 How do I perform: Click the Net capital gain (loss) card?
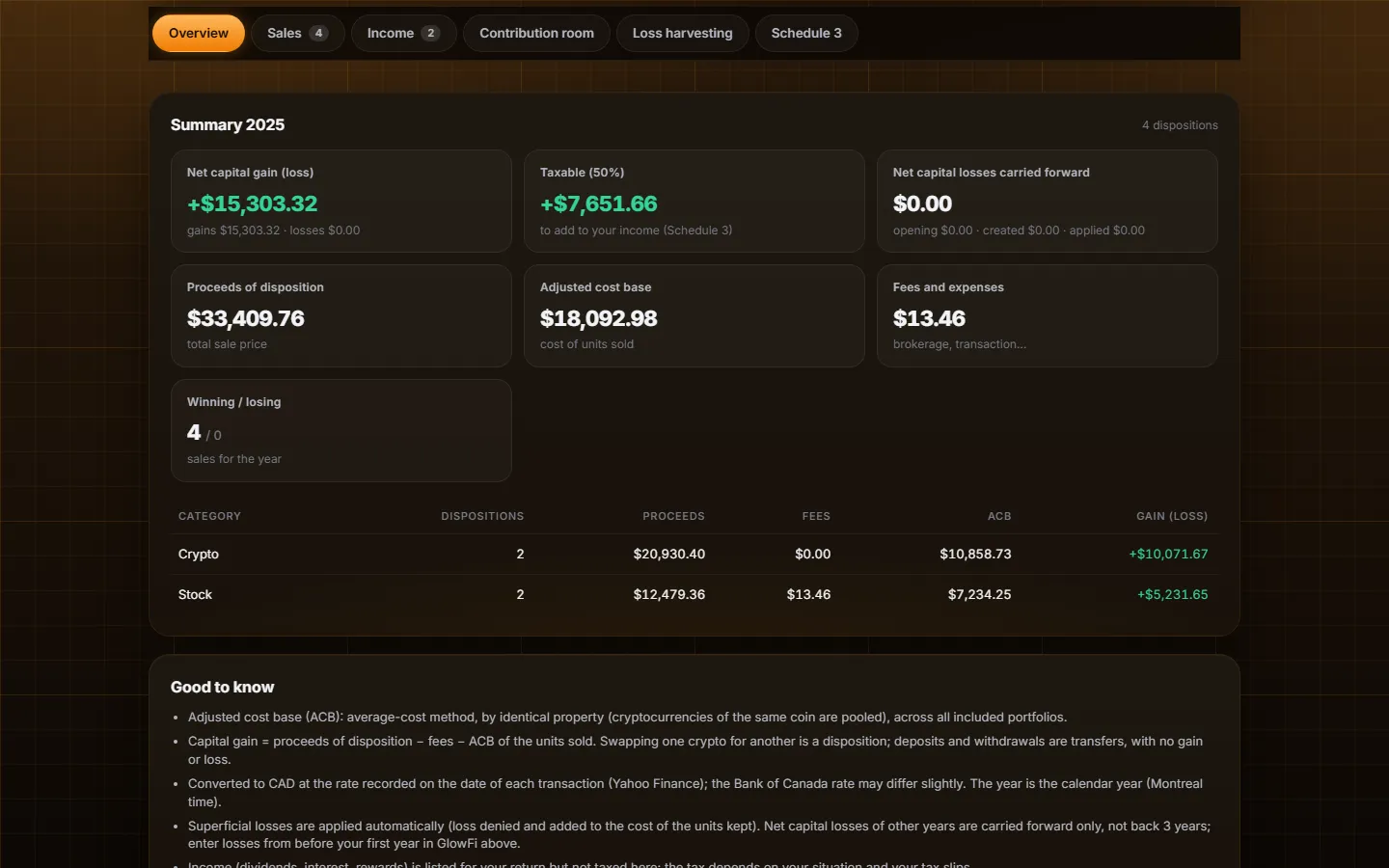pos(341,201)
